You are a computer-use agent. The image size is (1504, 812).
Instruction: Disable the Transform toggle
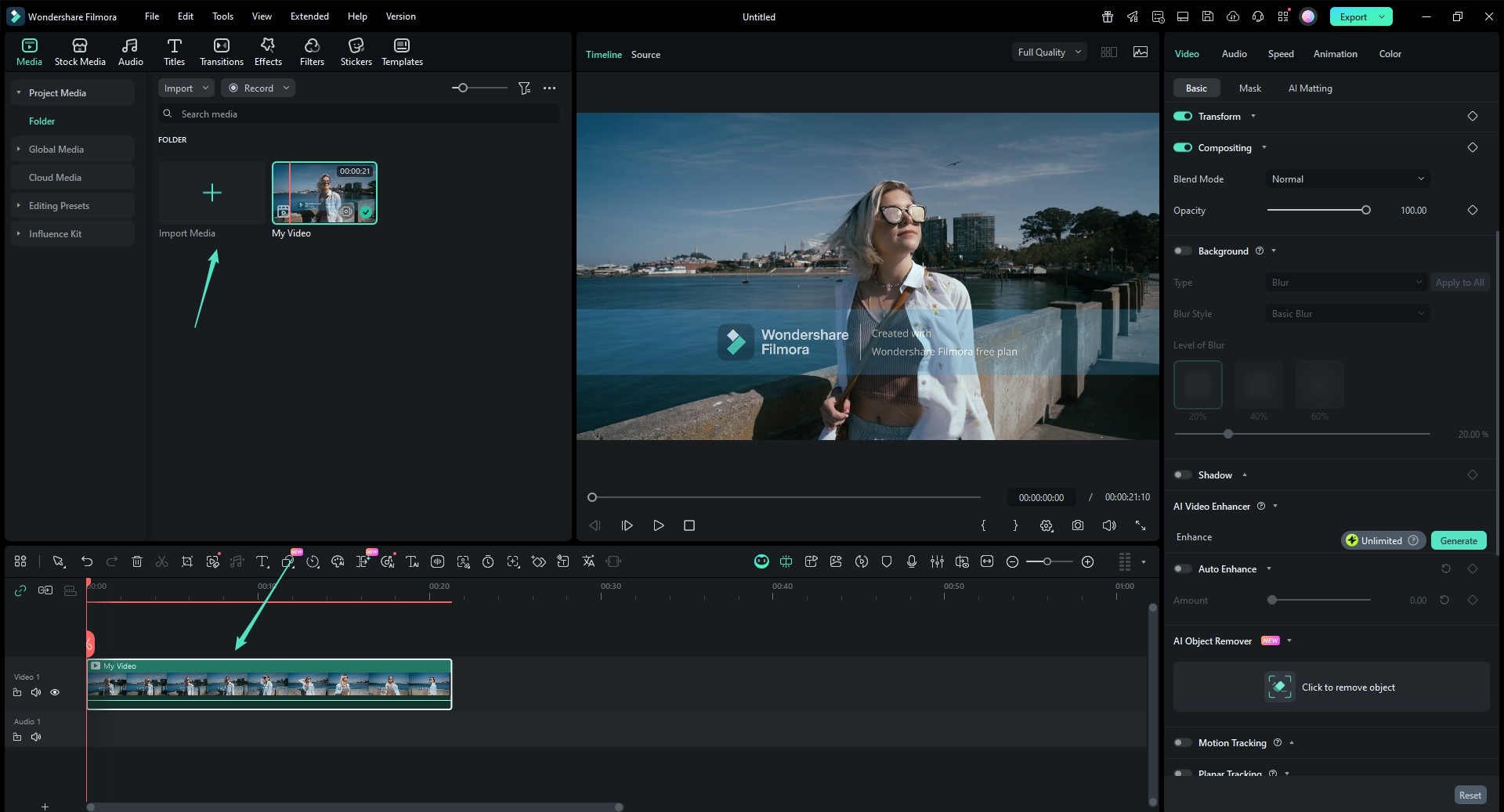tap(1183, 116)
